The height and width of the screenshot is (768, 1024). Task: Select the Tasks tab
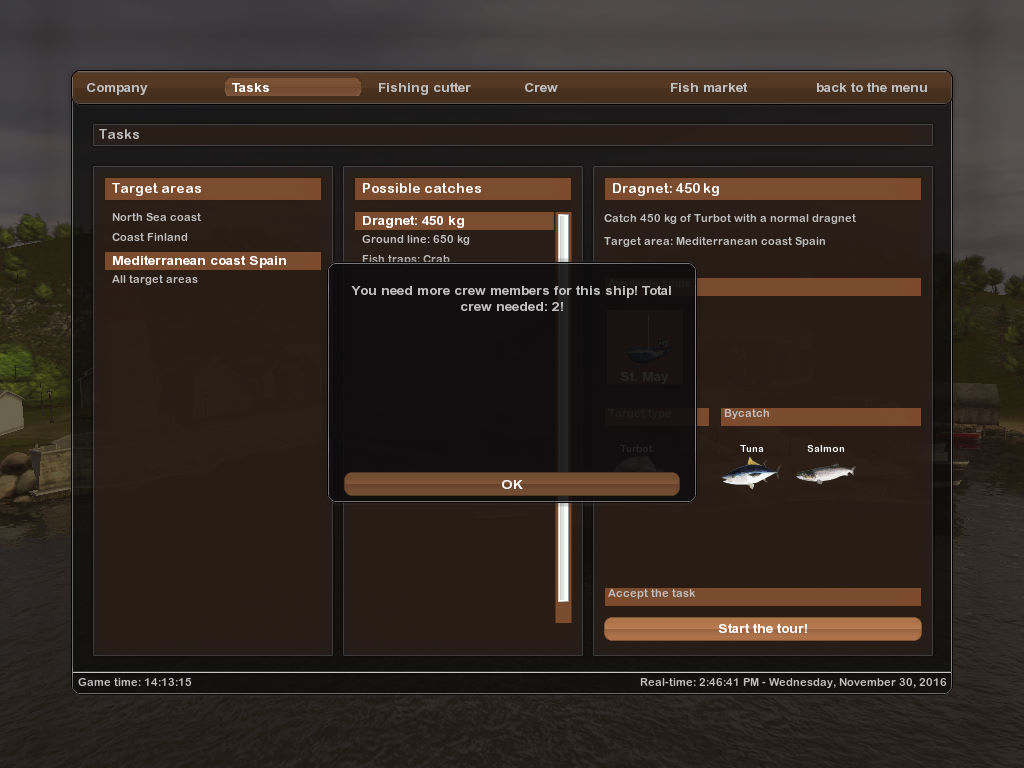tap(293, 88)
